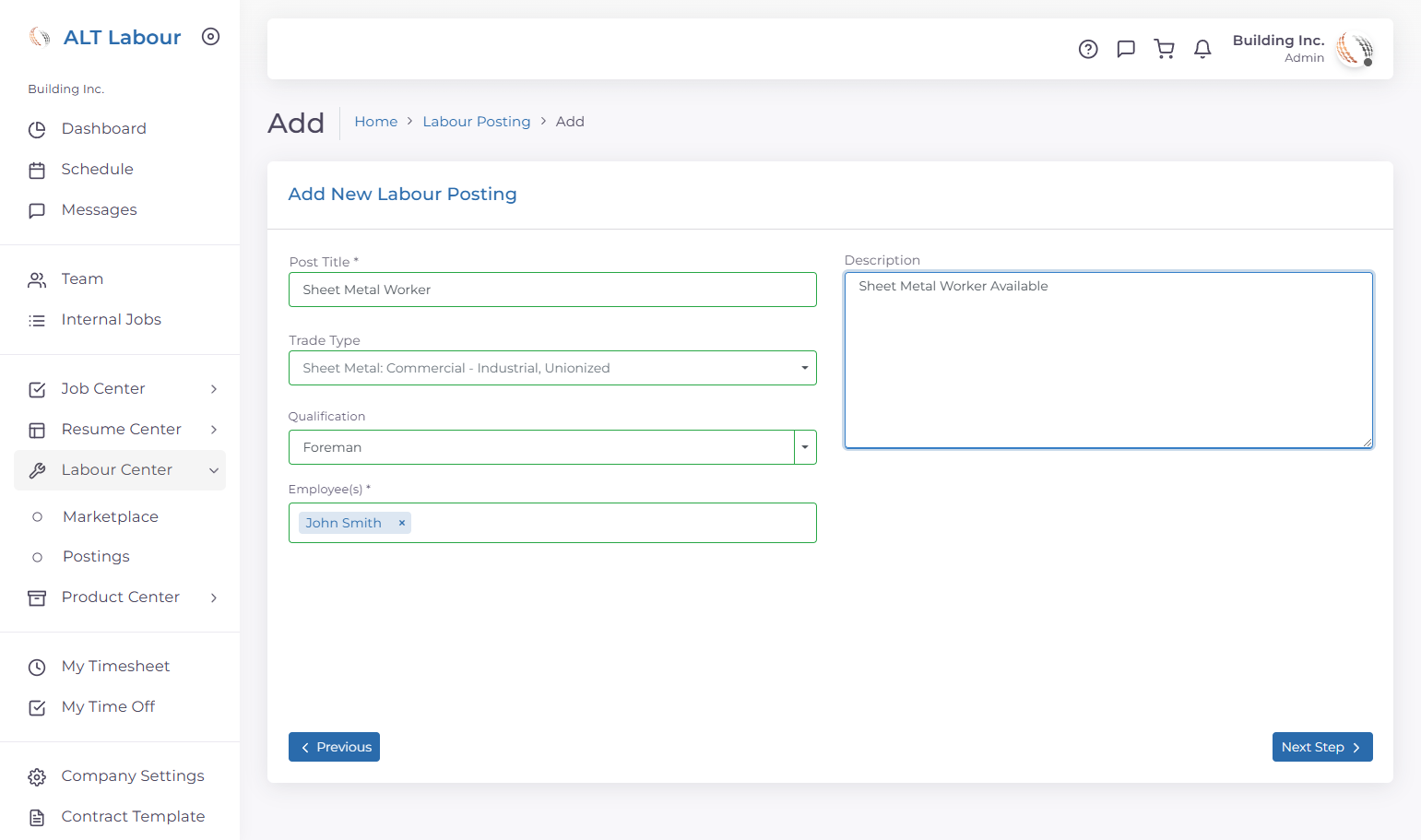Open the shopping cart icon
1421x840 pixels.
point(1165,49)
